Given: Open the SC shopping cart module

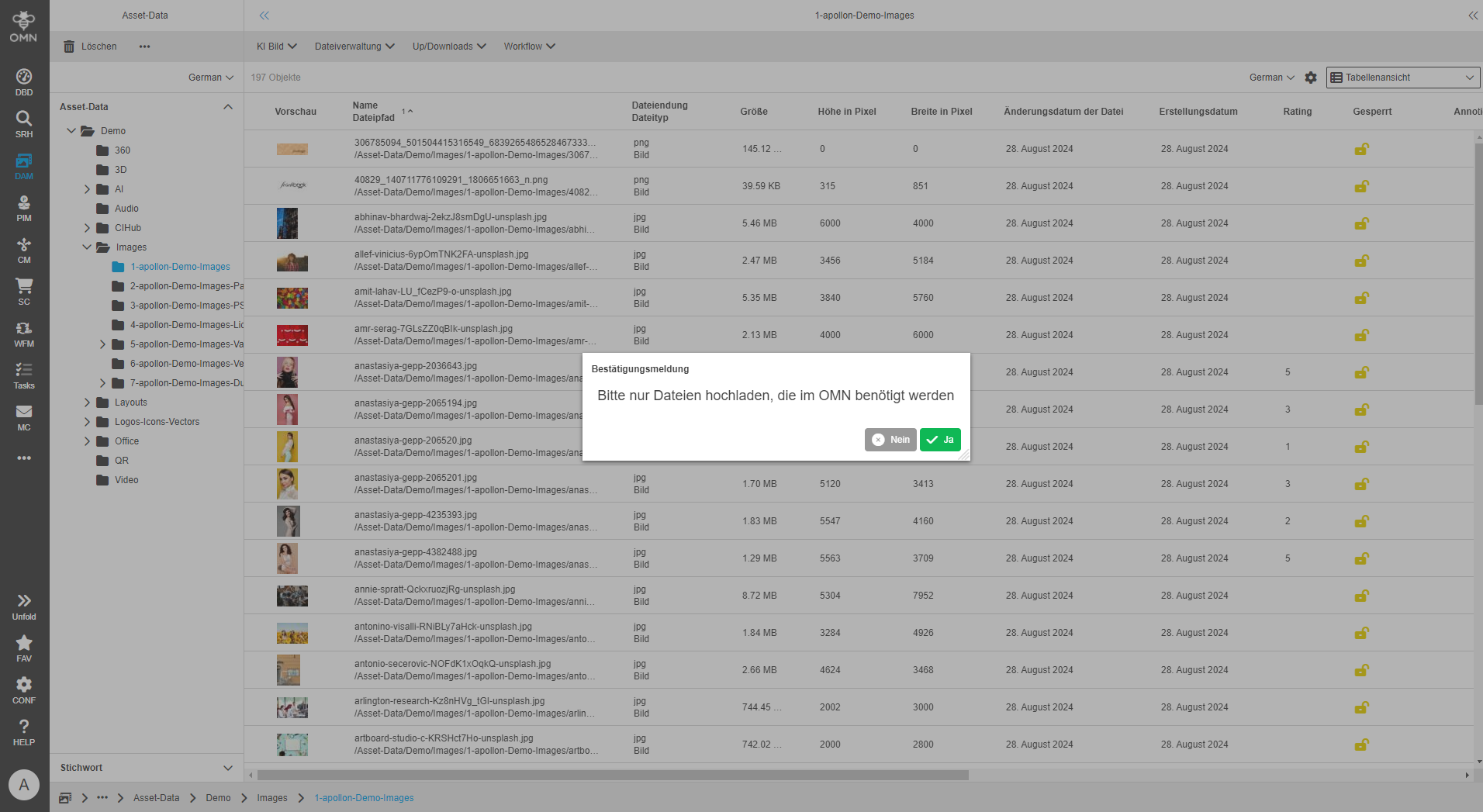Looking at the screenshot, I should coord(24,291).
